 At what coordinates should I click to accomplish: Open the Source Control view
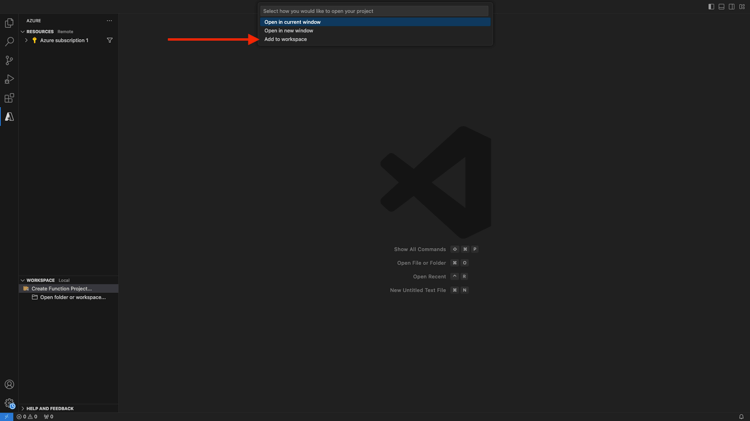tap(9, 60)
